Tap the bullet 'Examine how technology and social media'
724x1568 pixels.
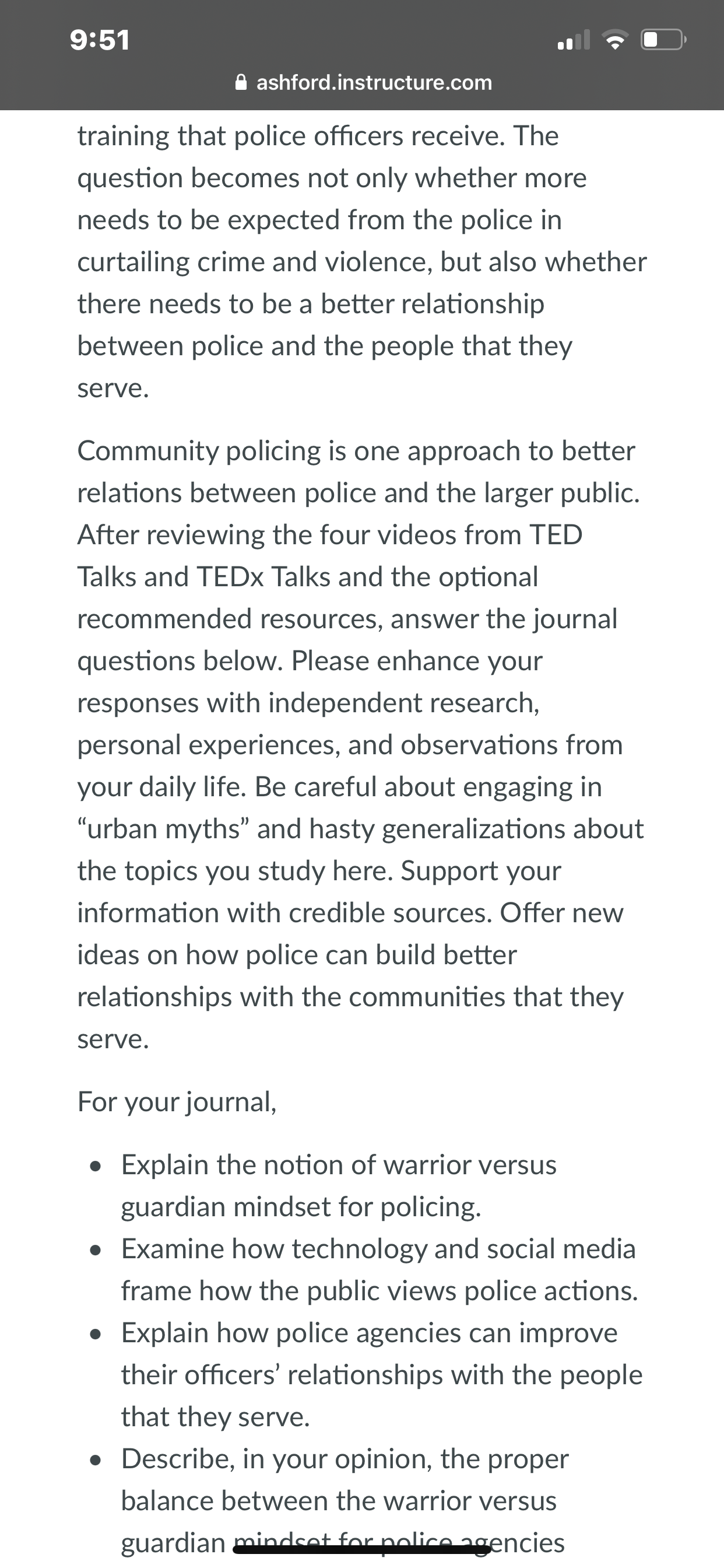[378, 1249]
